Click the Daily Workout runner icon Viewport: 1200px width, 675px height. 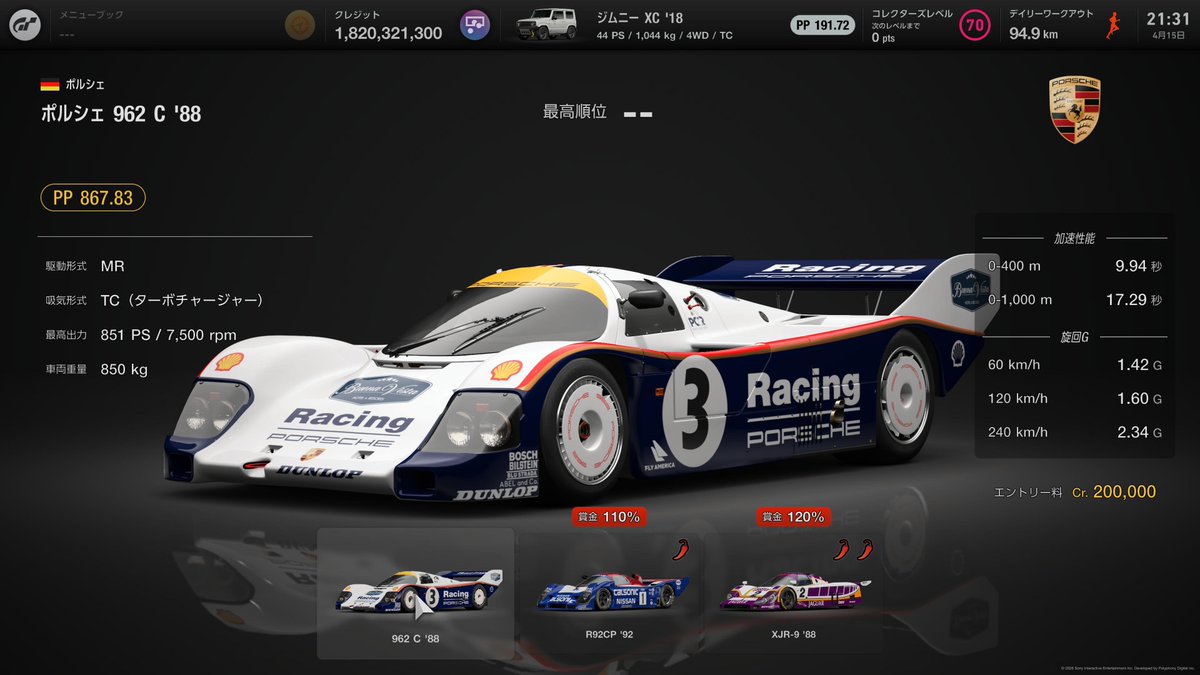1111,25
